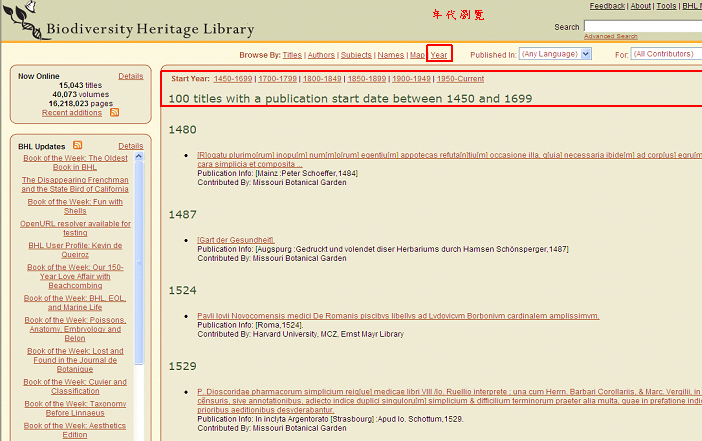Open the Recent additions link

tap(72, 113)
